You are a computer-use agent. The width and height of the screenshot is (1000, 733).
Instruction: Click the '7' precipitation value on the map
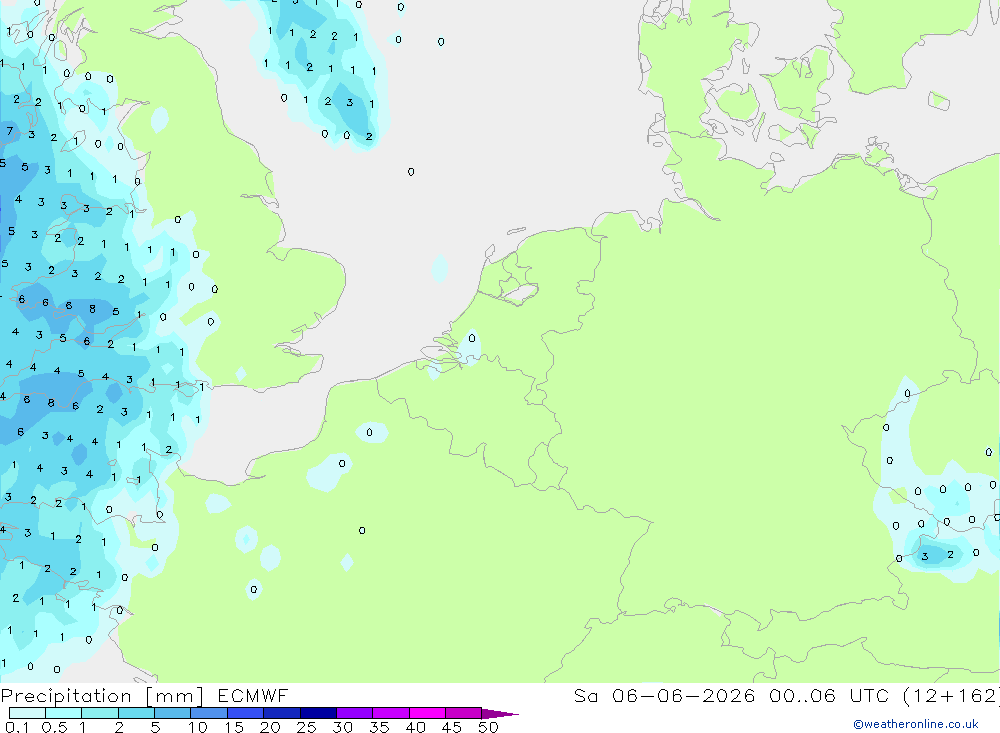(x=10, y=131)
